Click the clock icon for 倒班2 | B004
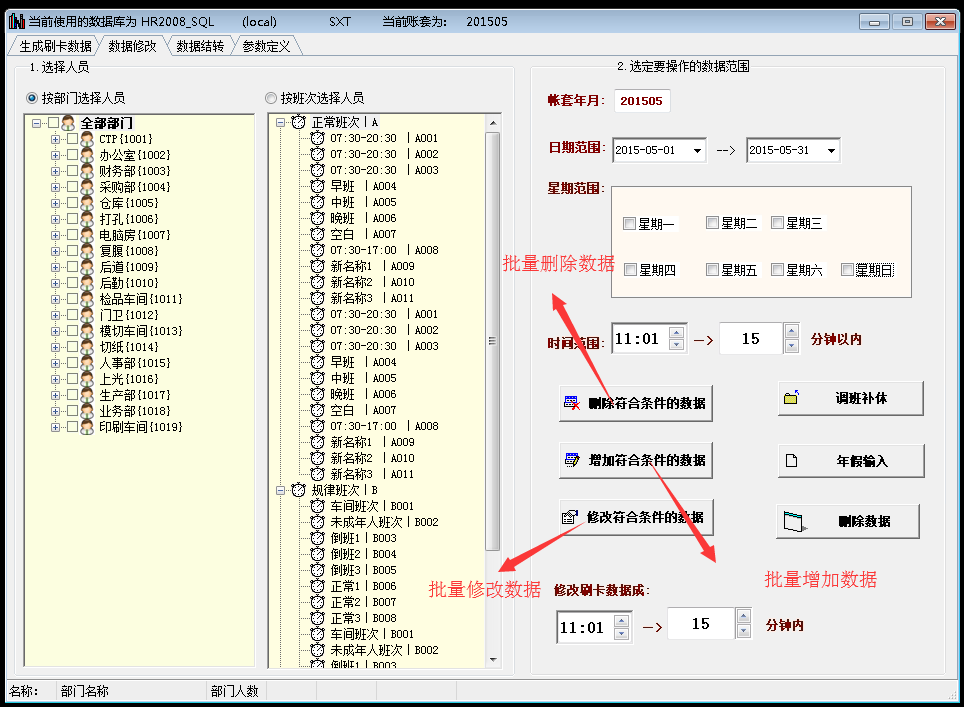This screenshot has width=964, height=707. click(x=317, y=553)
